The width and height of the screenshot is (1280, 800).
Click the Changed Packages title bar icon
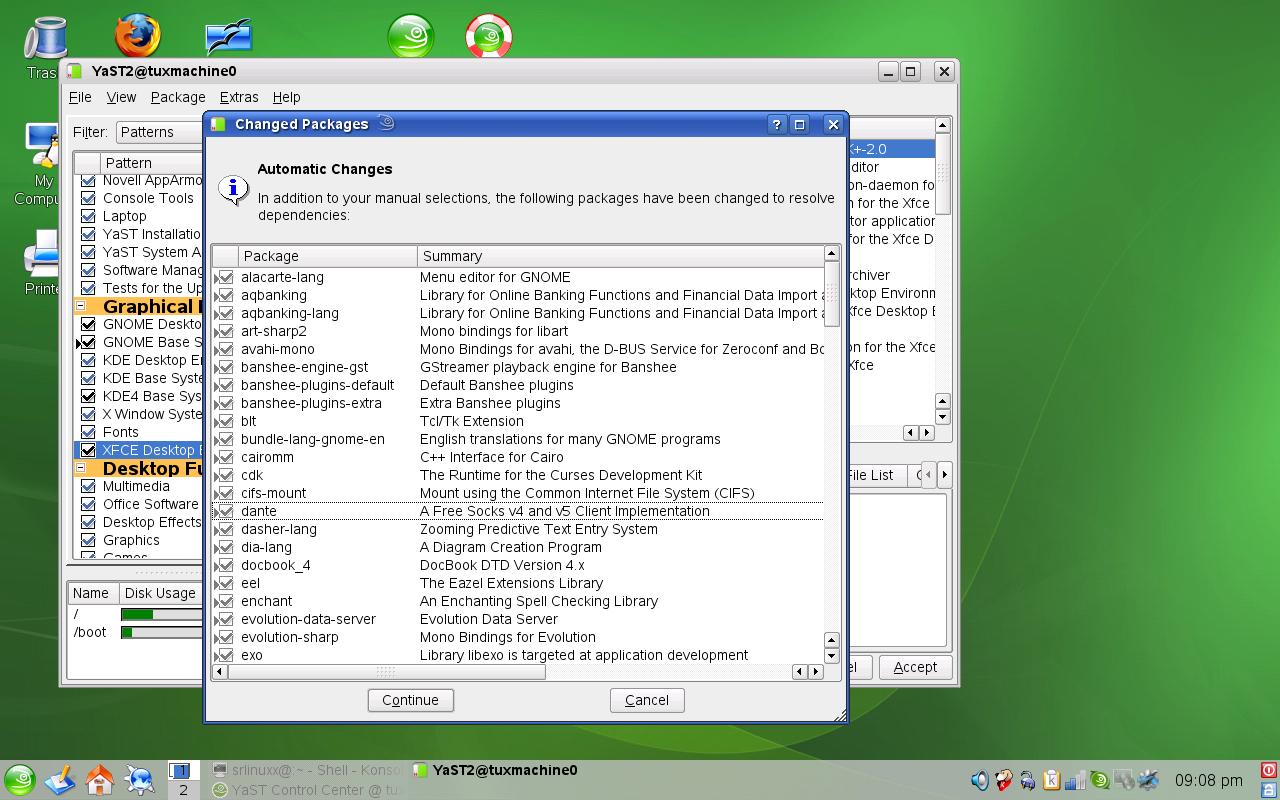pyautogui.click(x=218, y=124)
